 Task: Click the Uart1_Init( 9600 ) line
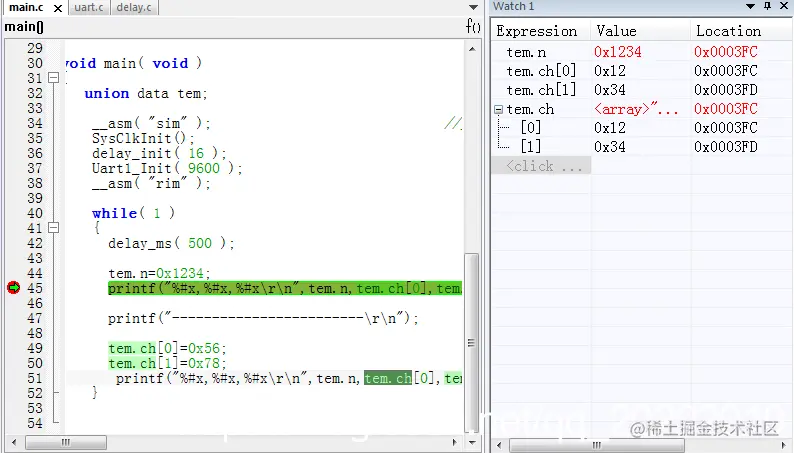coord(167,168)
